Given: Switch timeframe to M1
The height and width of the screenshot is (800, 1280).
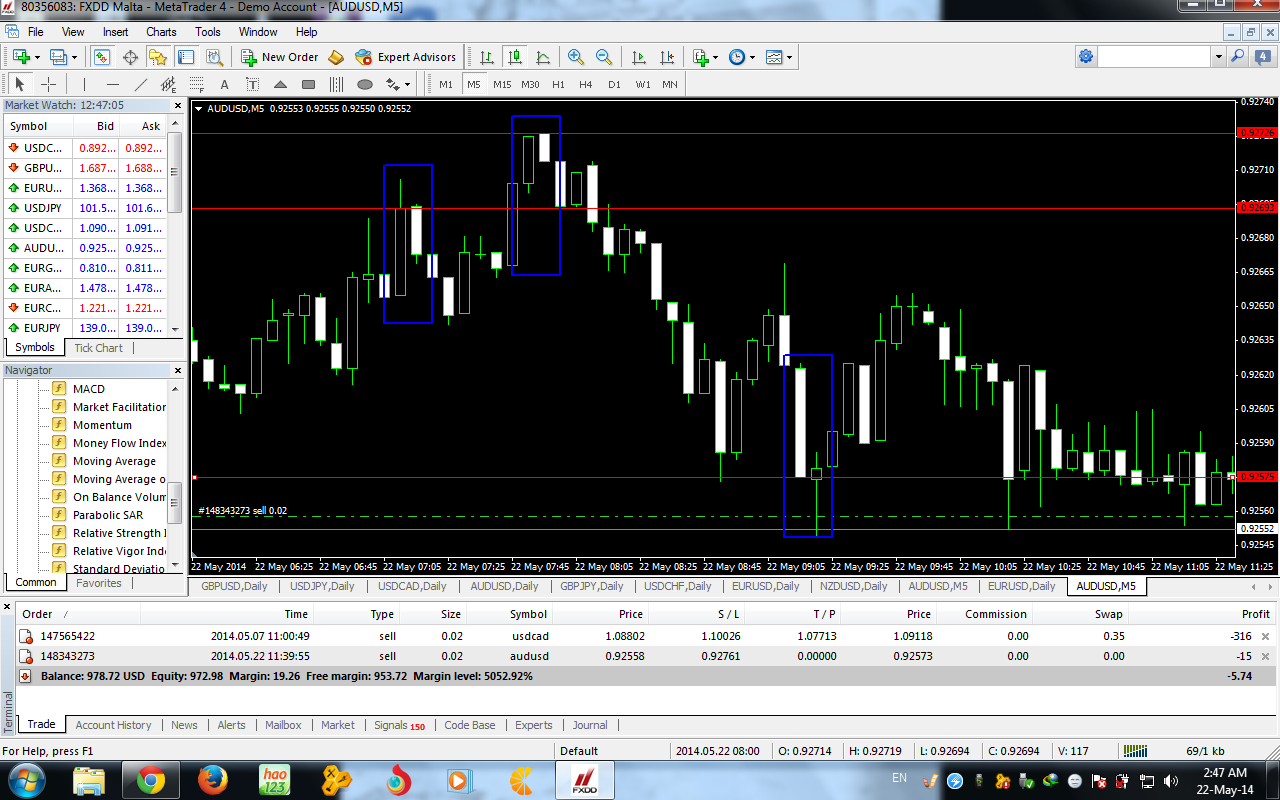Looking at the screenshot, I should [446, 84].
